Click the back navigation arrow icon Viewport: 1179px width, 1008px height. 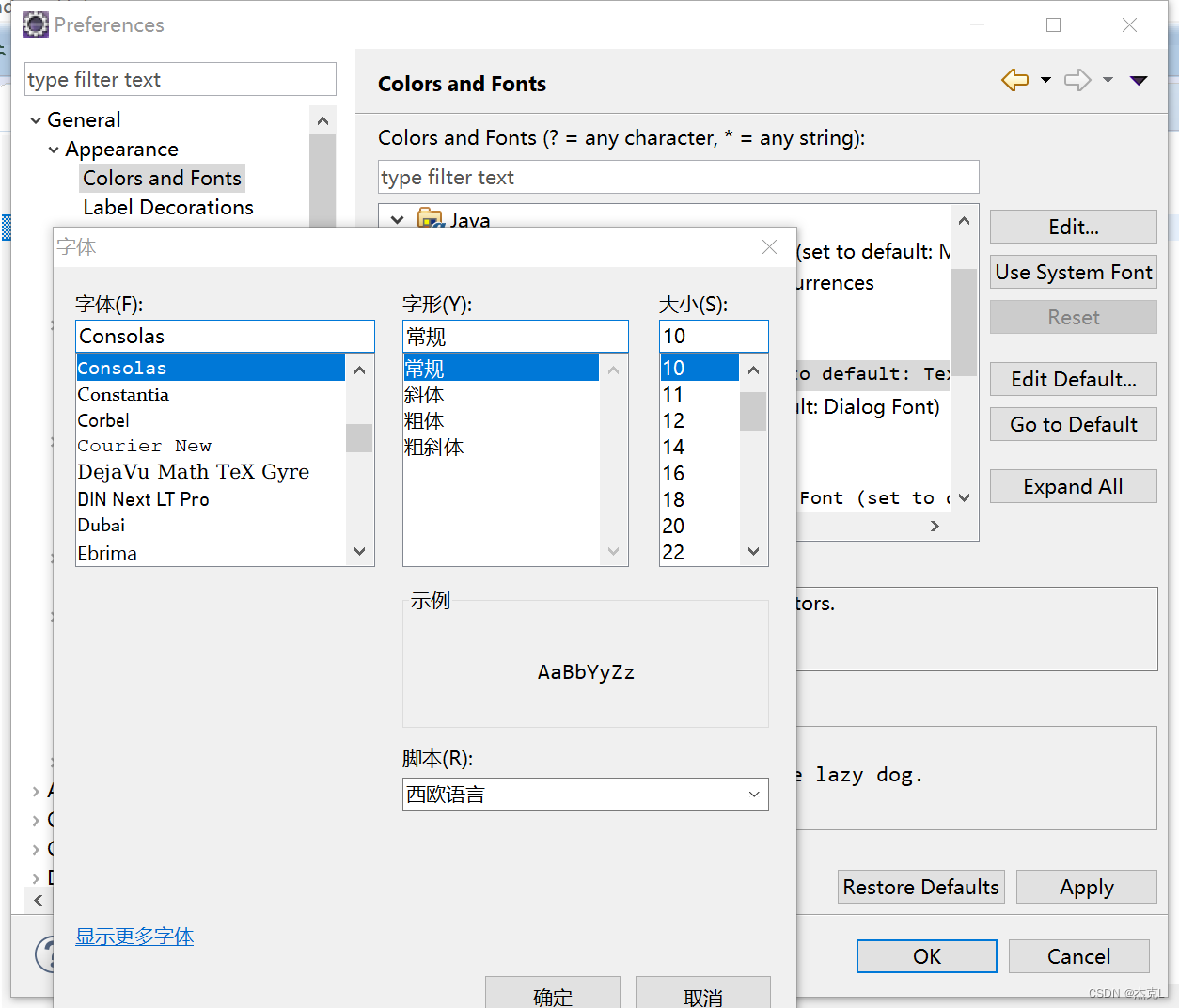coord(1015,80)
